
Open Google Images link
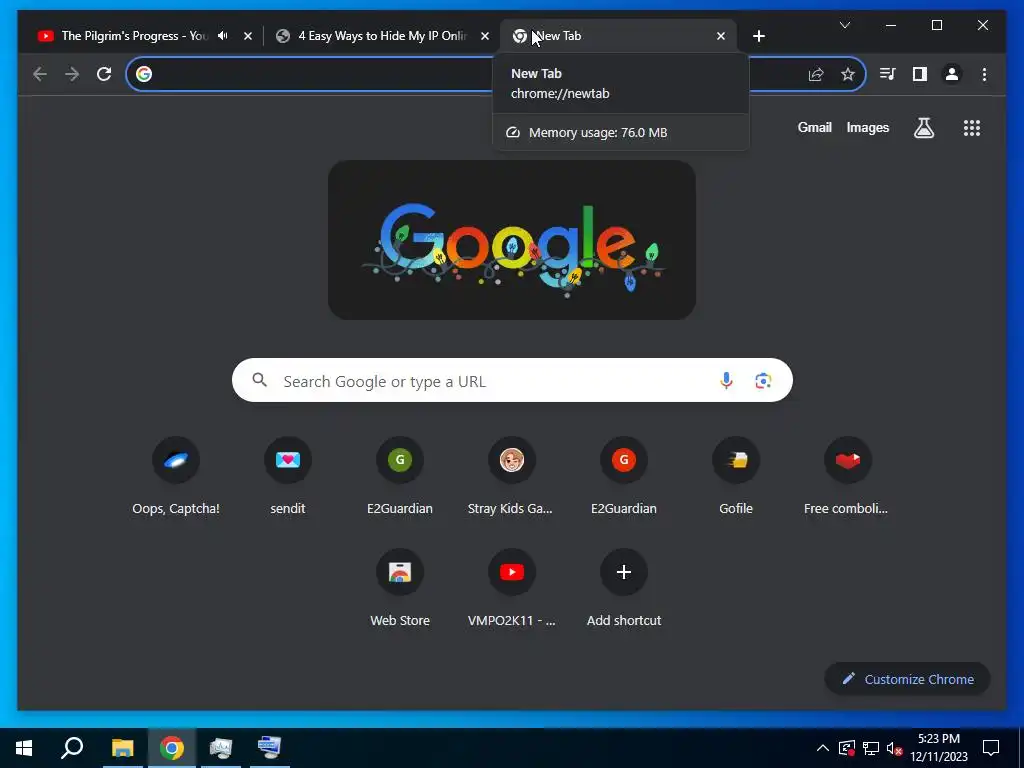click(x=867, y=128)
